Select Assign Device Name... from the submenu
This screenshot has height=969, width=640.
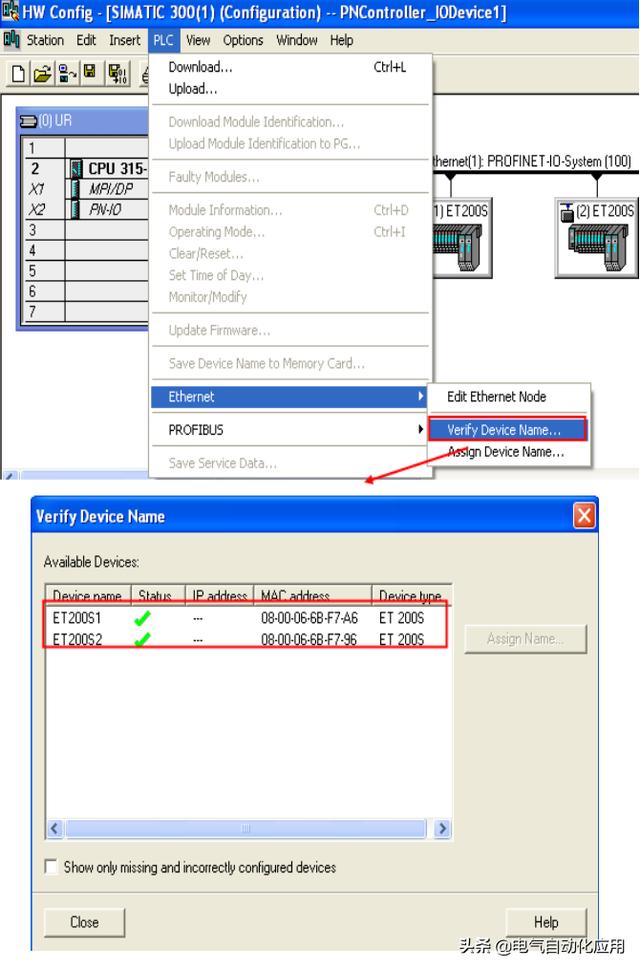tap(507, 452)
